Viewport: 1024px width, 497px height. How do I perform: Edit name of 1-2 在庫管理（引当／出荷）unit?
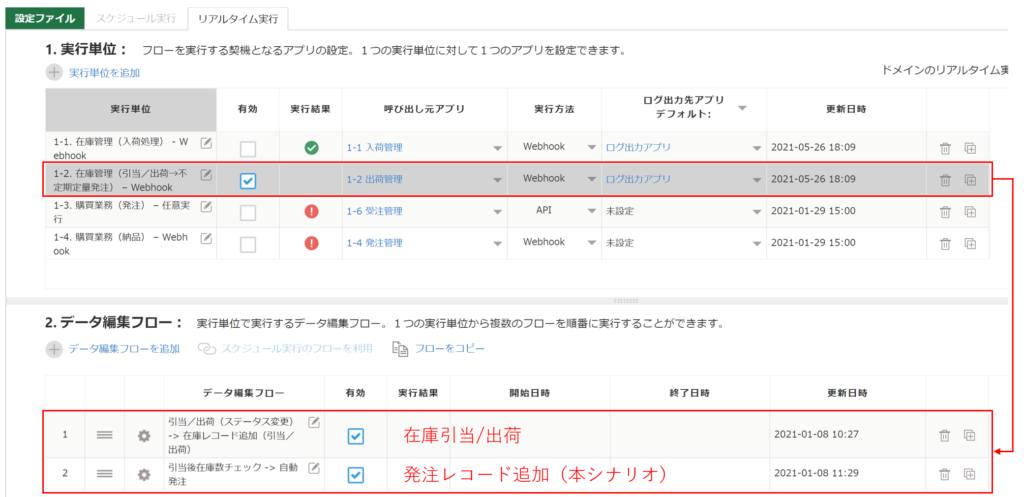(x=206, y=174)
